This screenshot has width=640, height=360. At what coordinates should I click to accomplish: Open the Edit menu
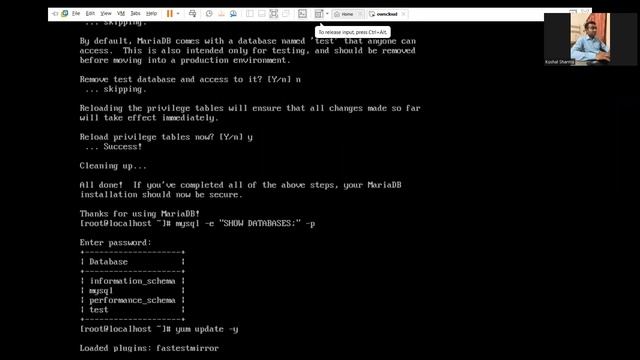click(90, 13)
